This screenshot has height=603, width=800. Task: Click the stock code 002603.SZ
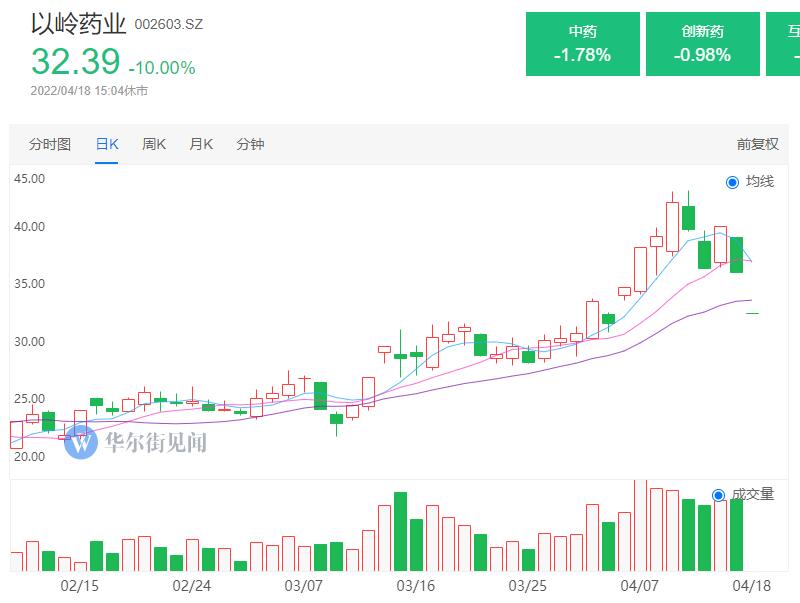tap(168, 24)
